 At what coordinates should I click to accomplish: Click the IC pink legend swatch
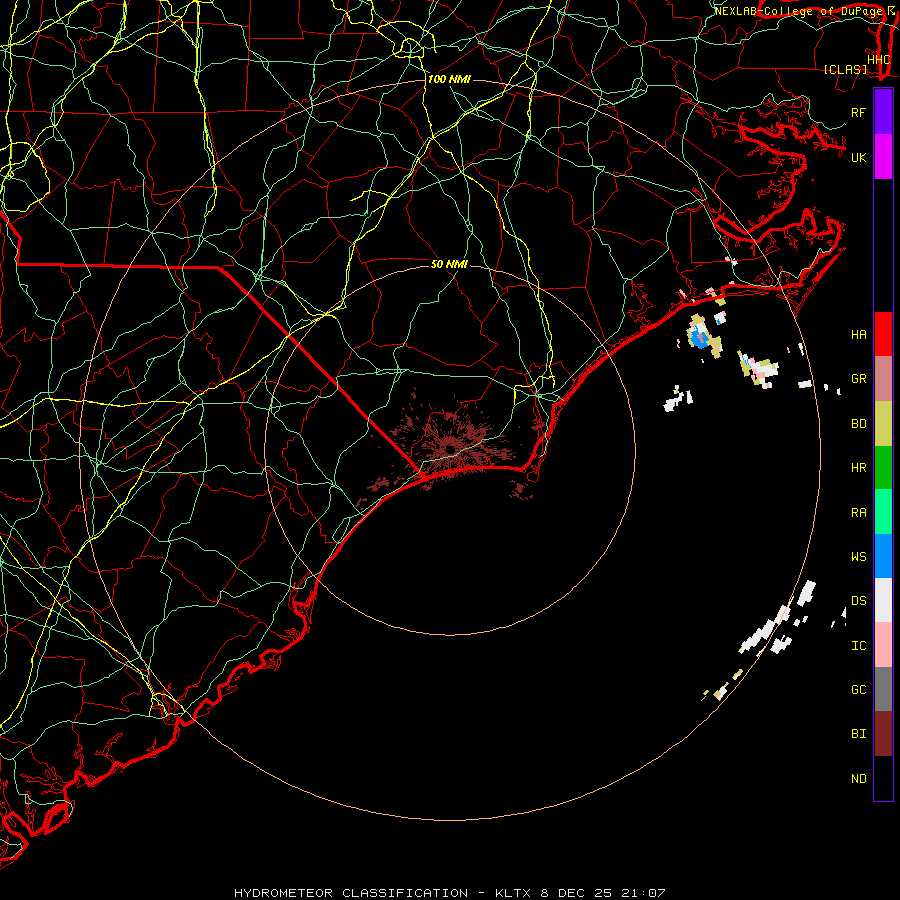pyautogui.click(x=883, y=645)
